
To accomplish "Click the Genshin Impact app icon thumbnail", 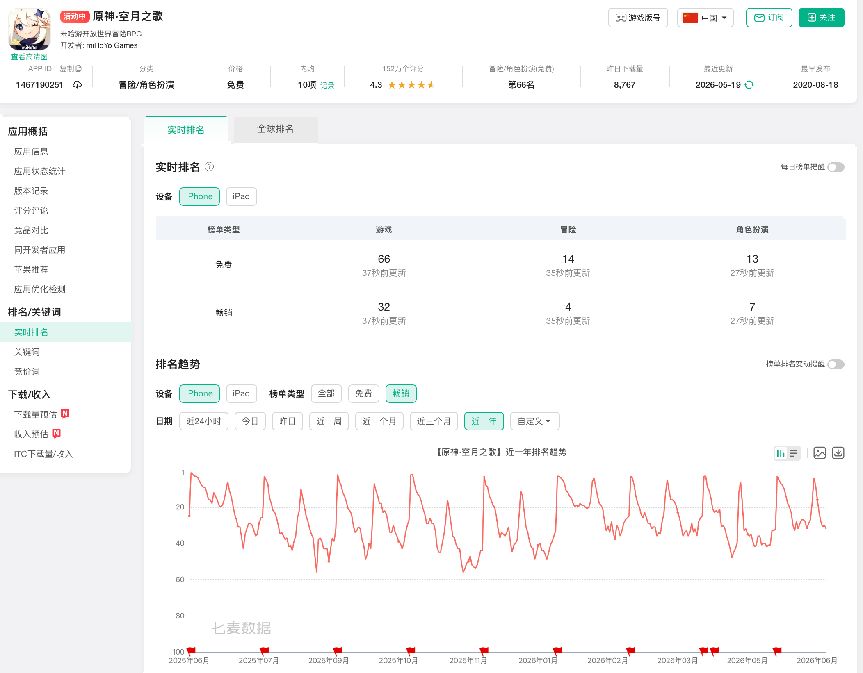I will [x=29, y=29].
